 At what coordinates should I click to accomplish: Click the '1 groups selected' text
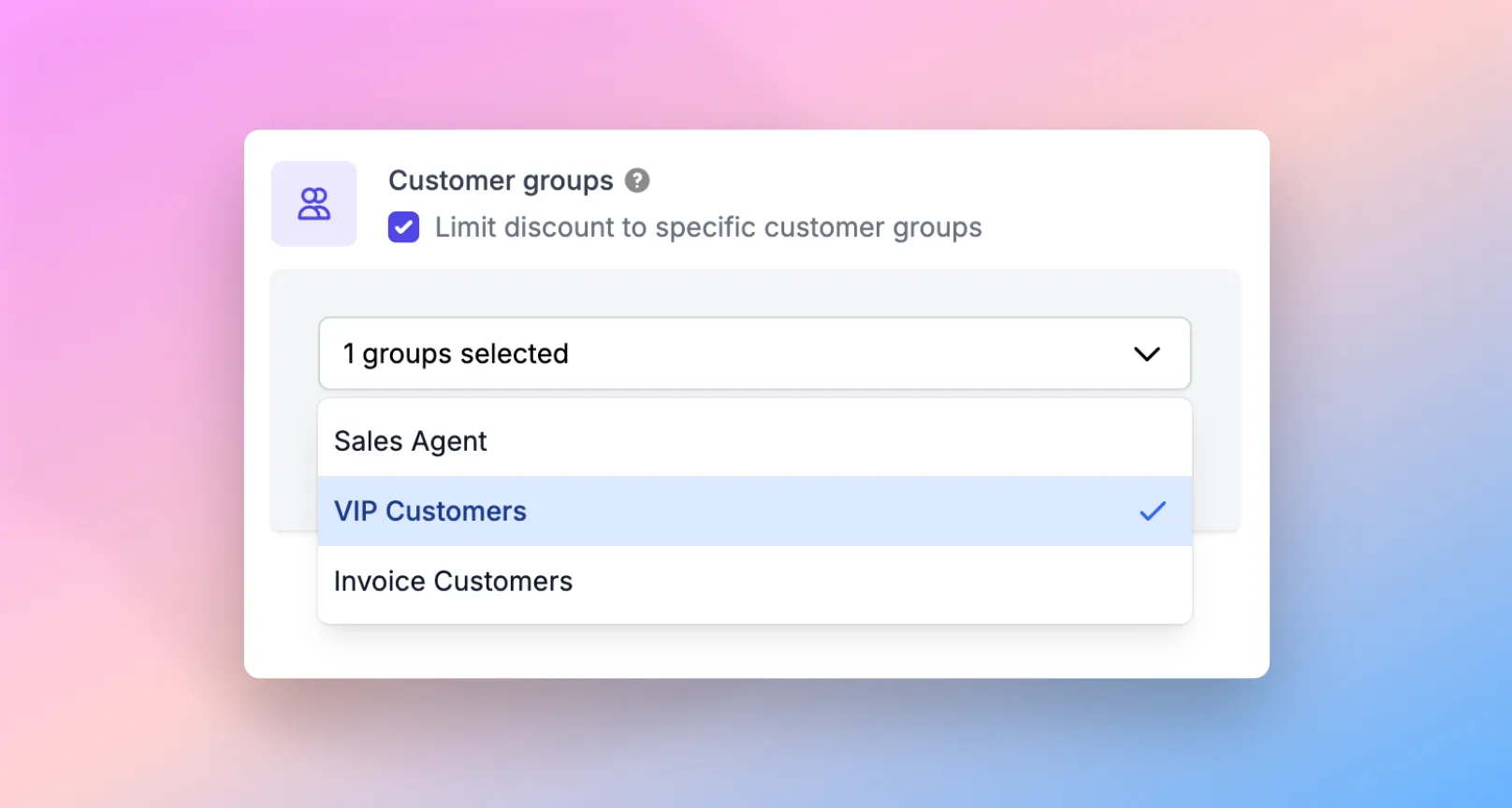point(456,354)
